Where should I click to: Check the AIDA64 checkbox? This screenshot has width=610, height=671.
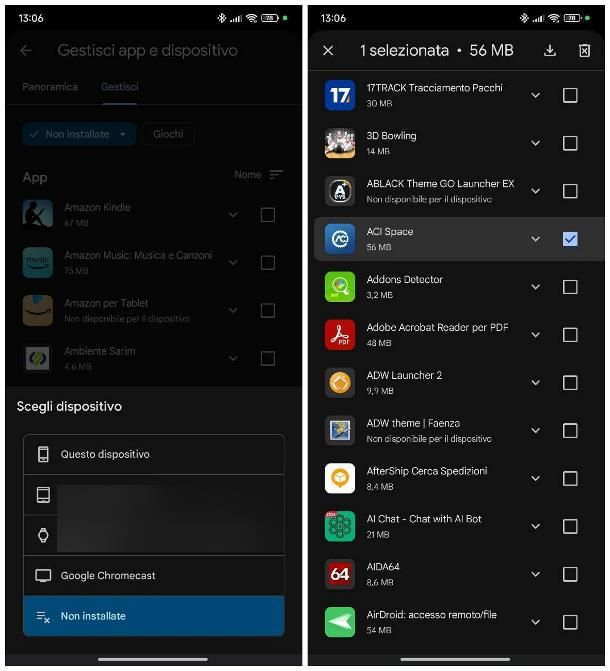570,574
